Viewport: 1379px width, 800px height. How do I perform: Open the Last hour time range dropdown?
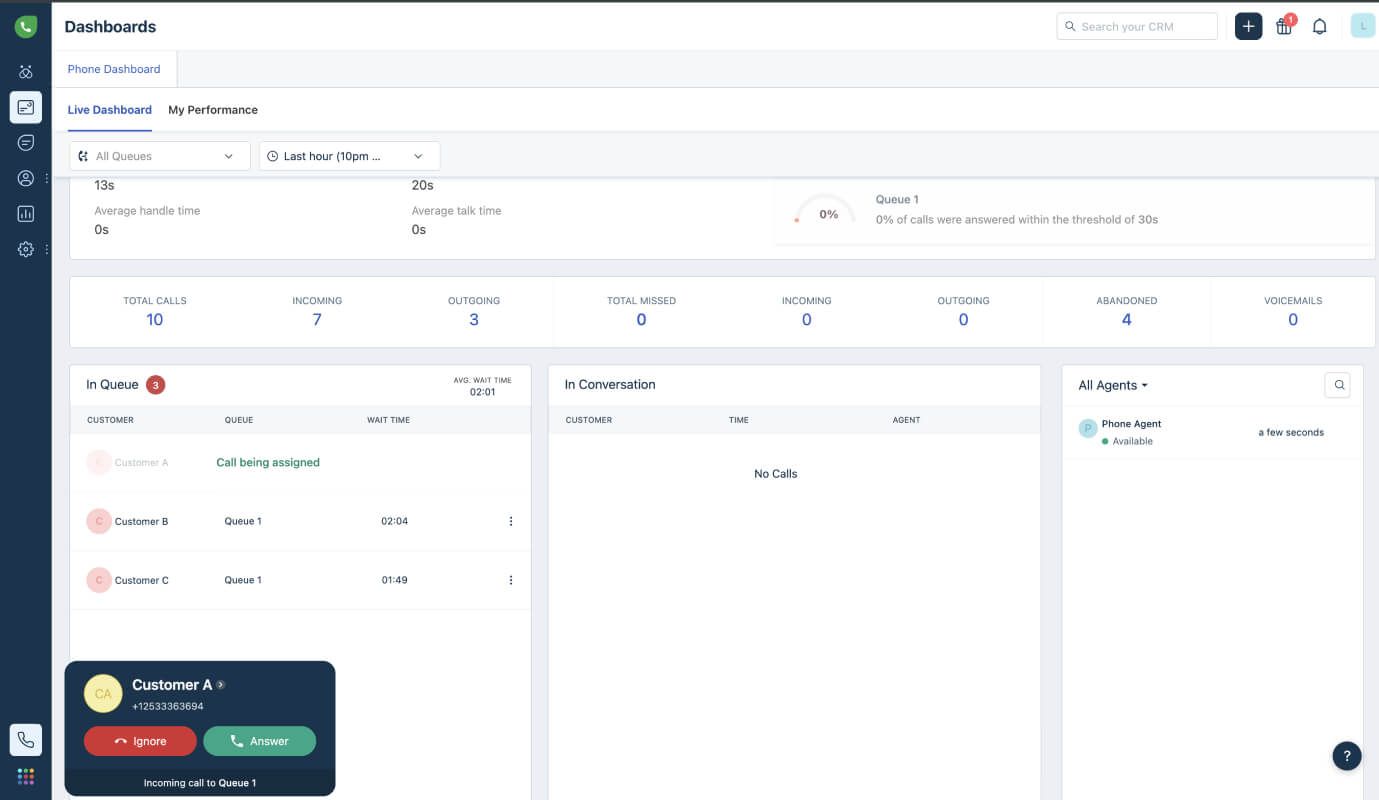coord(349,156)
